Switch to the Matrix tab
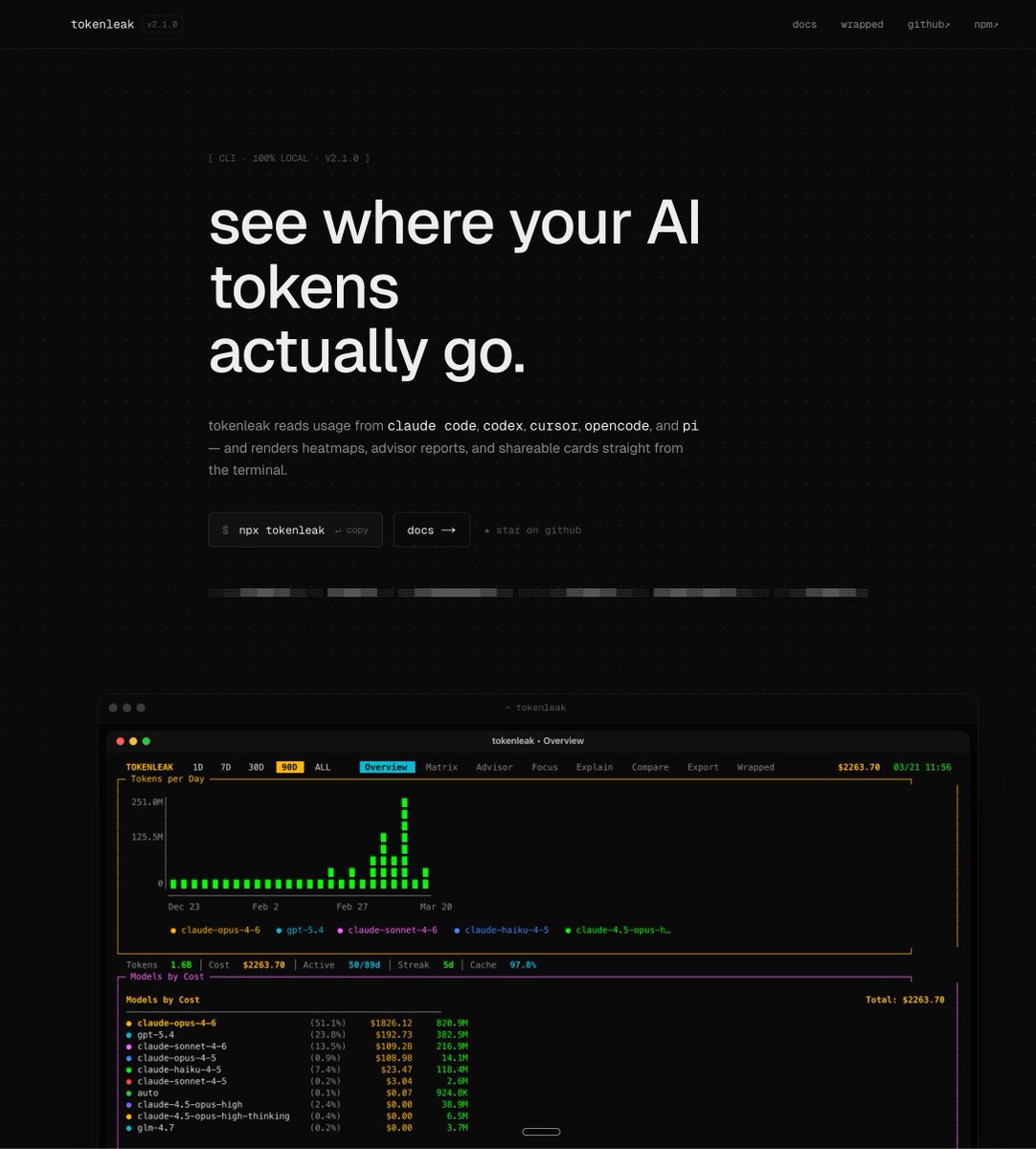 441,767
